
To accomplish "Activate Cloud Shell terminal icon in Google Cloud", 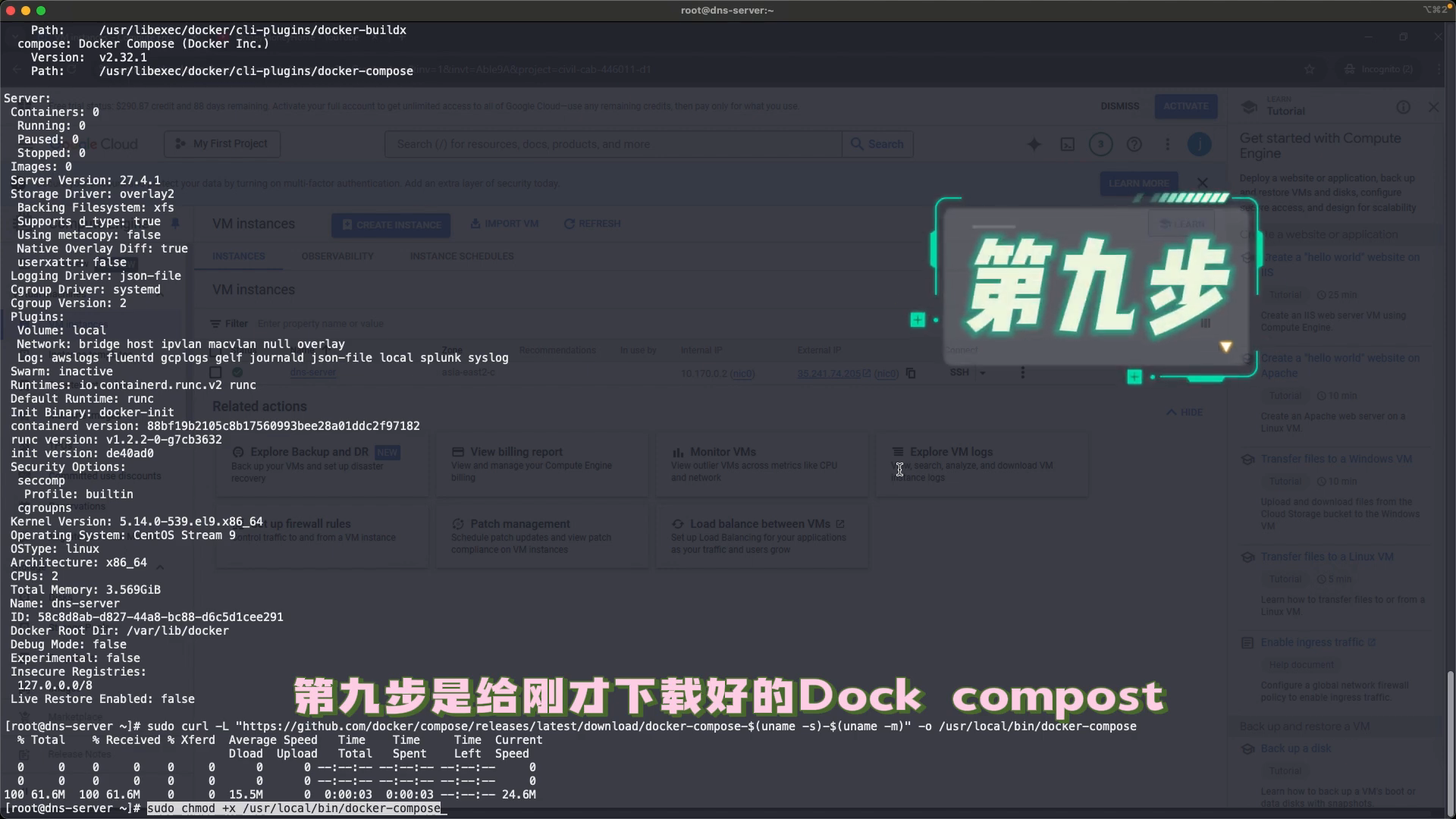I will (1067, 144).
